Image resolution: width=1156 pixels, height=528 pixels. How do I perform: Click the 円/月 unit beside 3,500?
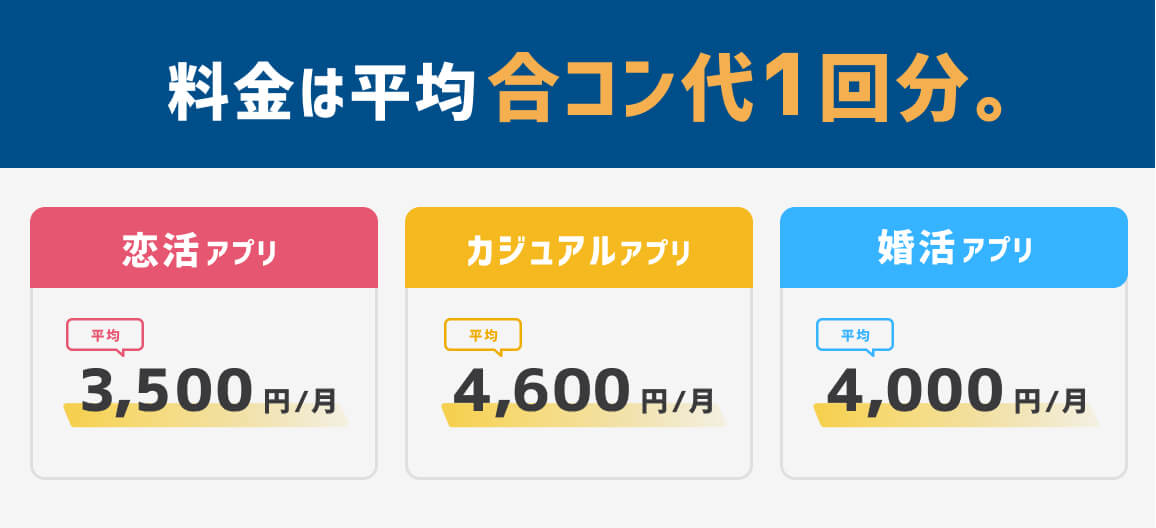tap(300, 402)
